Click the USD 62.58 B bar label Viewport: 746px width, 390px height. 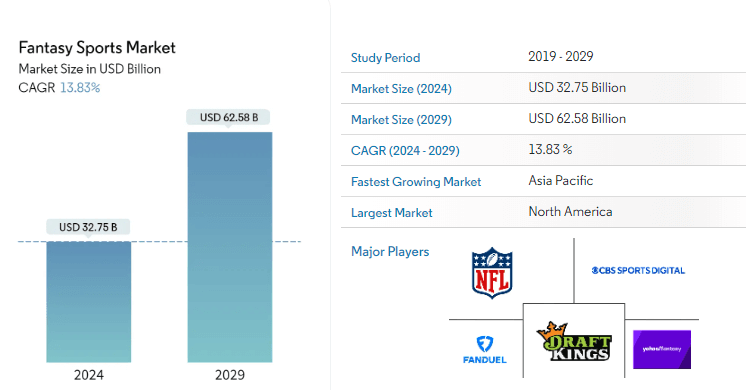pos(229,117)
